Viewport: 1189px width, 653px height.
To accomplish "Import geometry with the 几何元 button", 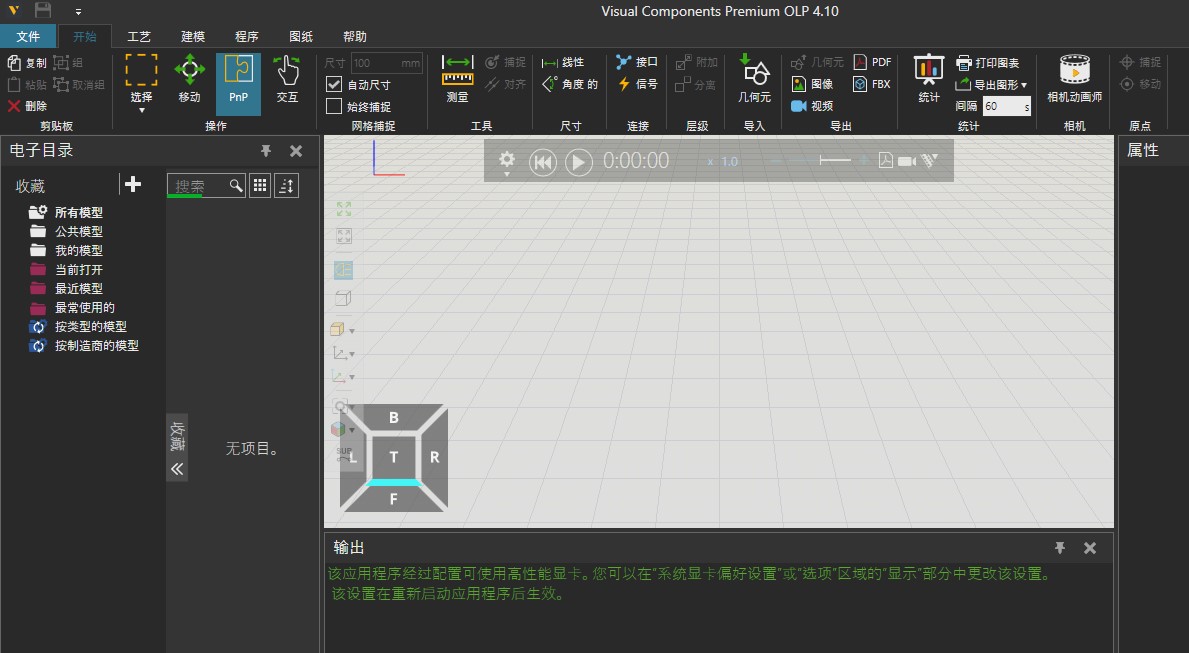I will click(754, 81).
